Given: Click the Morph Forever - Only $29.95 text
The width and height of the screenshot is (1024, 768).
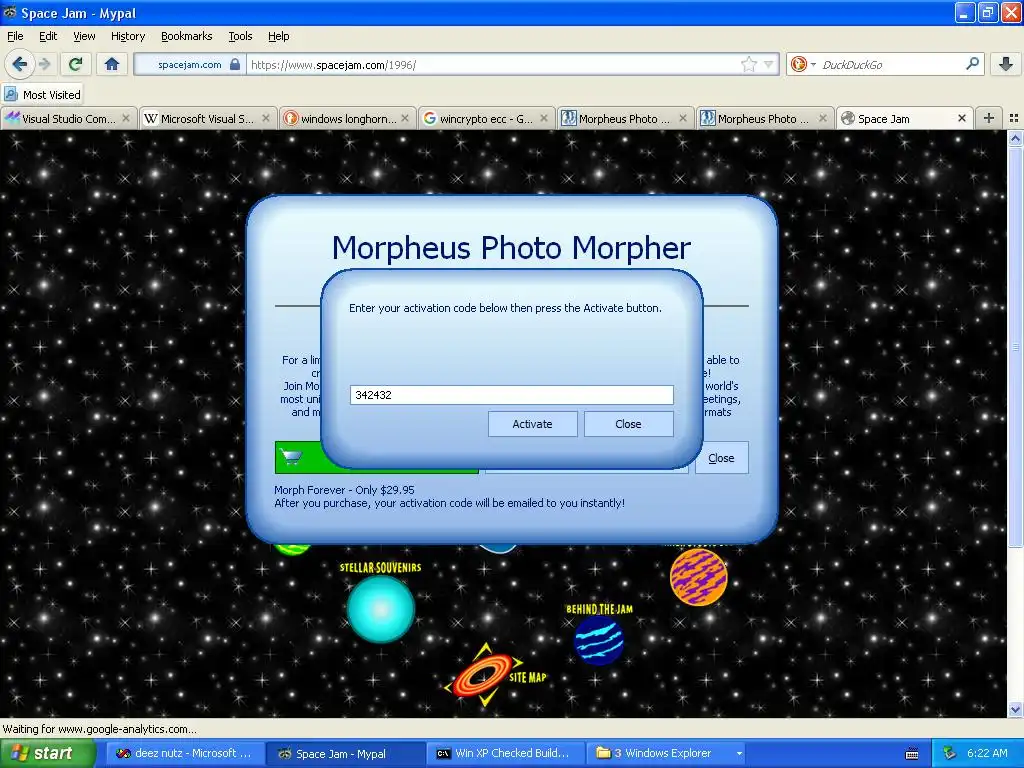Looking at the screenshot, I should point(344,490).
